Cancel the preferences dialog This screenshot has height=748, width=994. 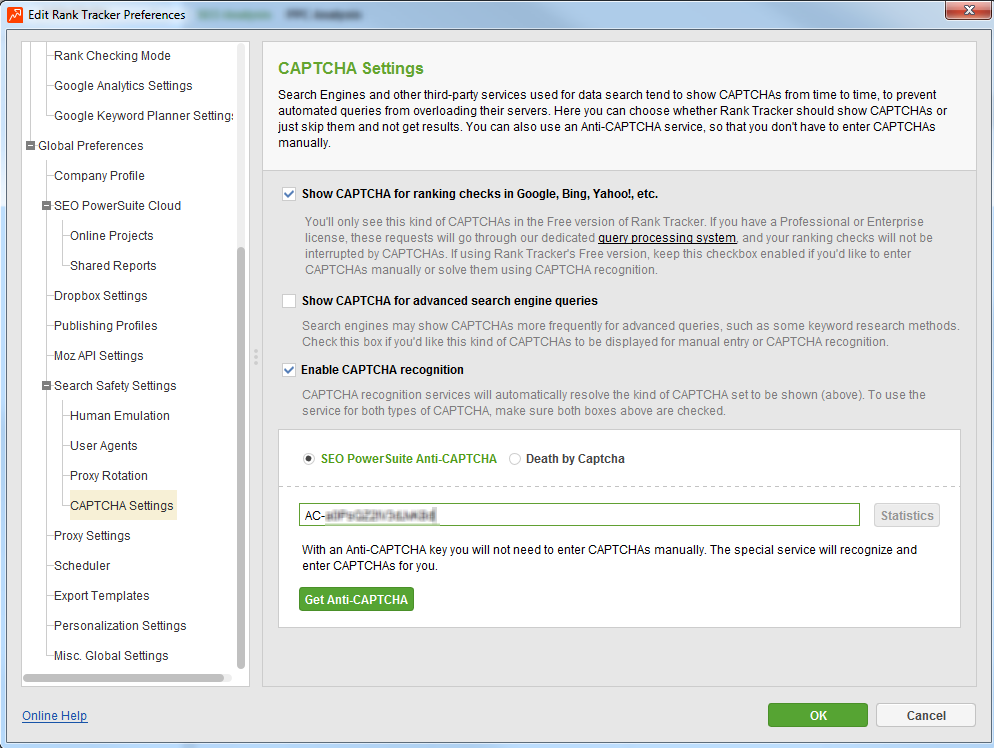926,715
